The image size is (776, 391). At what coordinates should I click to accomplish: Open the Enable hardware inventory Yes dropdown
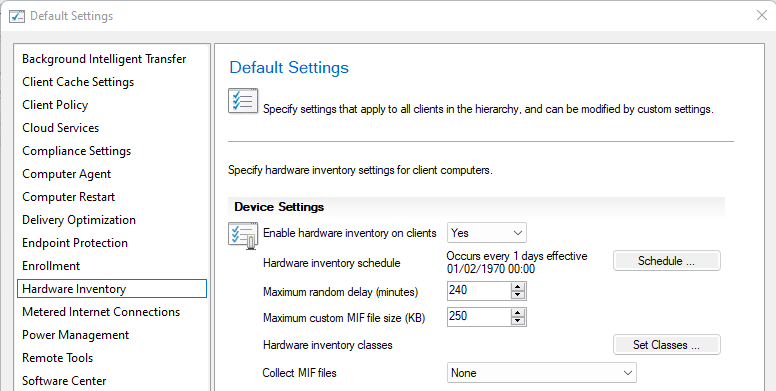tap(486, 233)
